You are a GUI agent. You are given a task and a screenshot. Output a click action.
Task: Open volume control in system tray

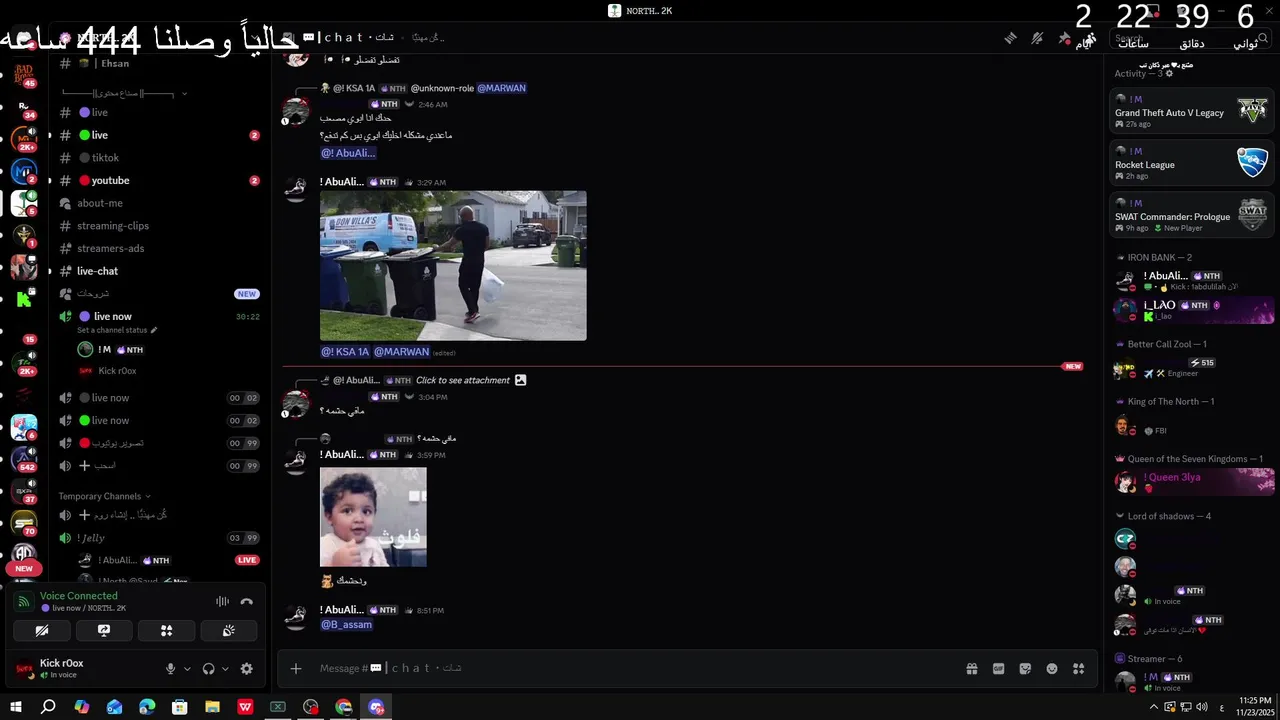coord(1202,707)
